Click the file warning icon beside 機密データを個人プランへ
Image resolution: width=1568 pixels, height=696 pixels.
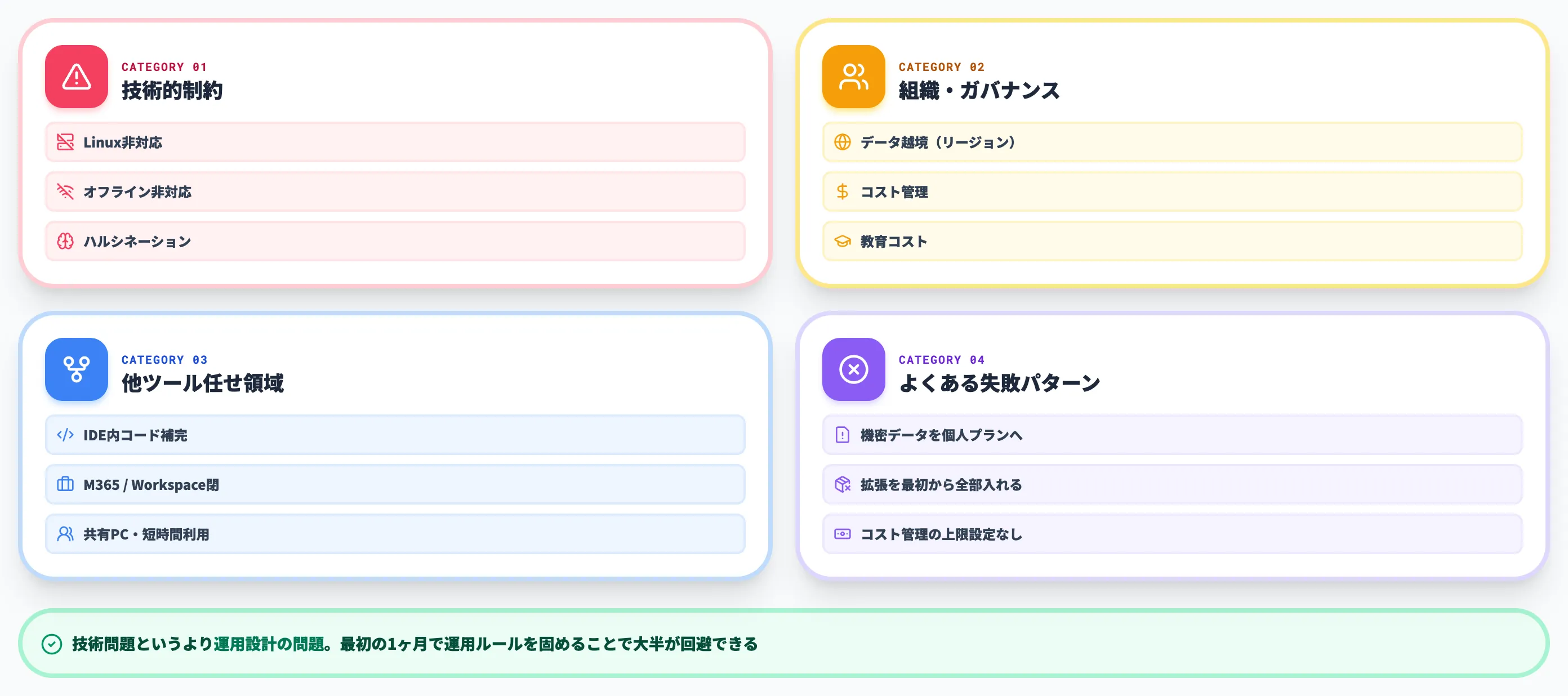point(843,435)
